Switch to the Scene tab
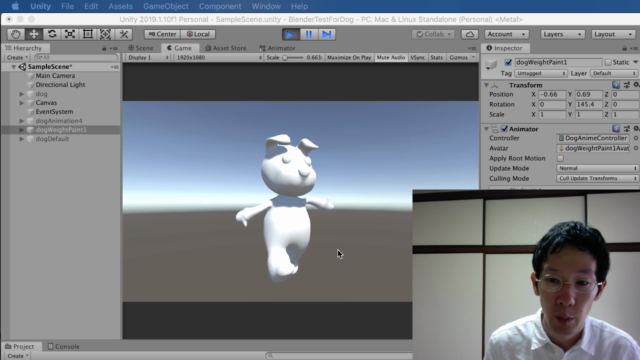 (x=141, y=48)
